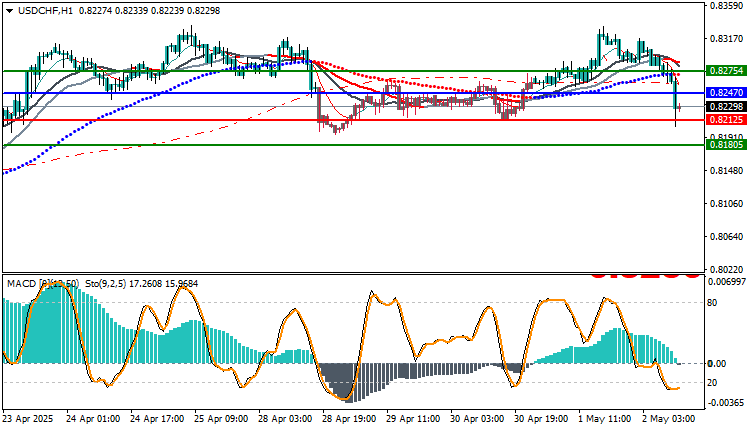
Task: Click the 28 Apr 19:00 time marker
Action: pos(349,419)
